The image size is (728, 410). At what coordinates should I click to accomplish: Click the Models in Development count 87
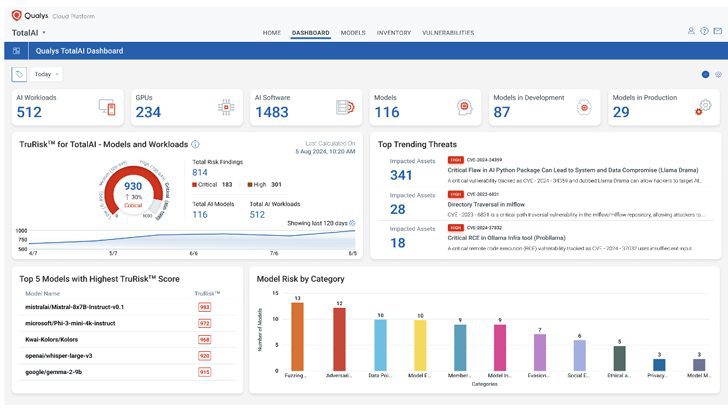(501, 112)
